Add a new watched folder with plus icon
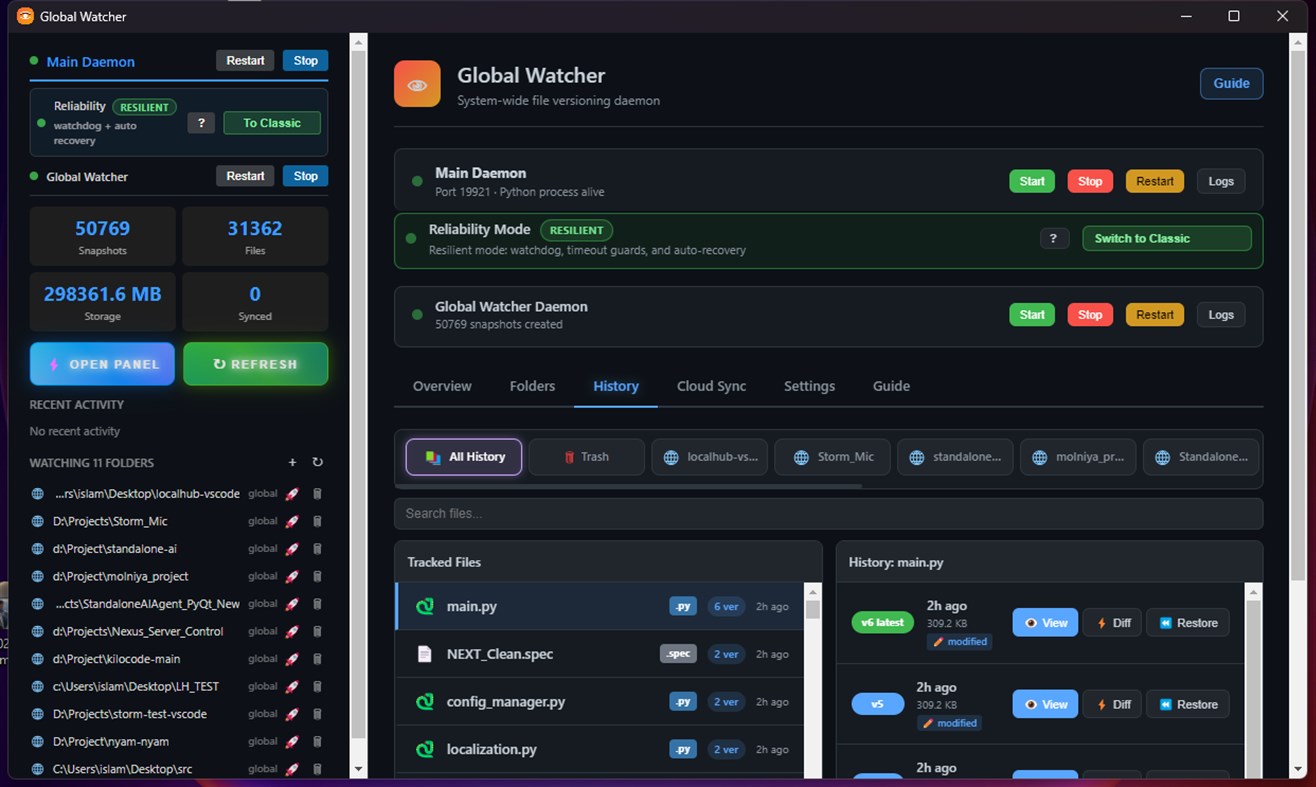The image size is (1316, 787). tap(292, 463)
